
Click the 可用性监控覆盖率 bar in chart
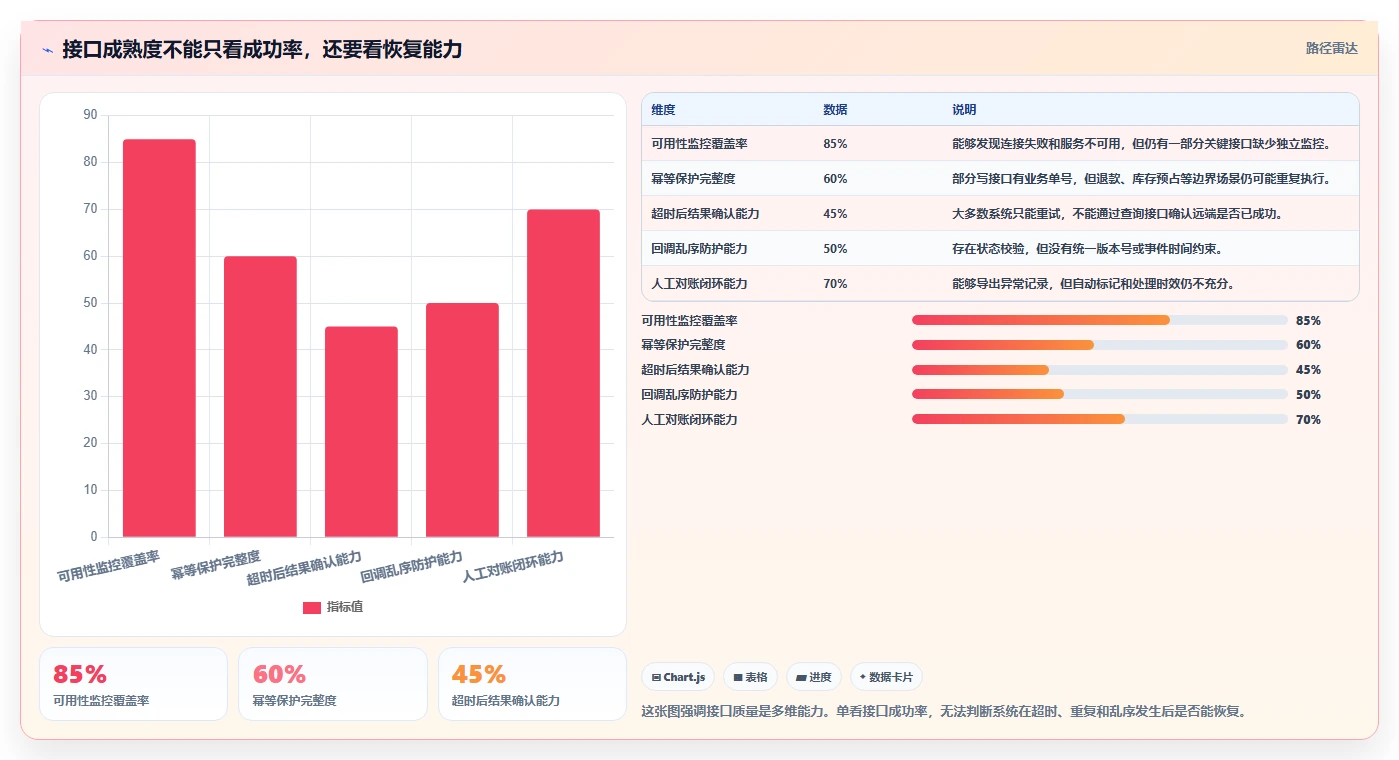(x=159, y=338)
